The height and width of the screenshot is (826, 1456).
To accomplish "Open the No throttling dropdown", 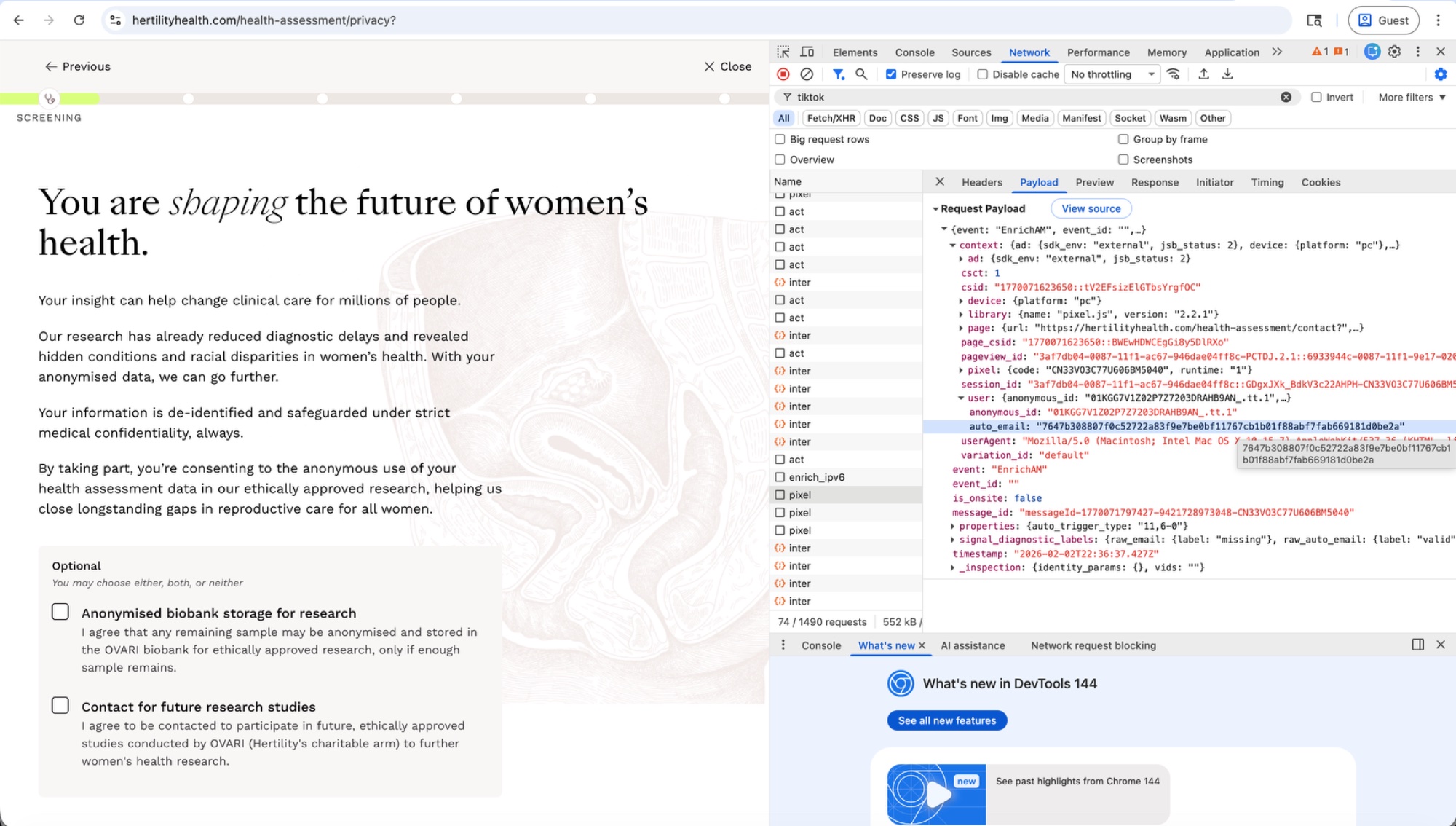I will (x=1111, y=74).
